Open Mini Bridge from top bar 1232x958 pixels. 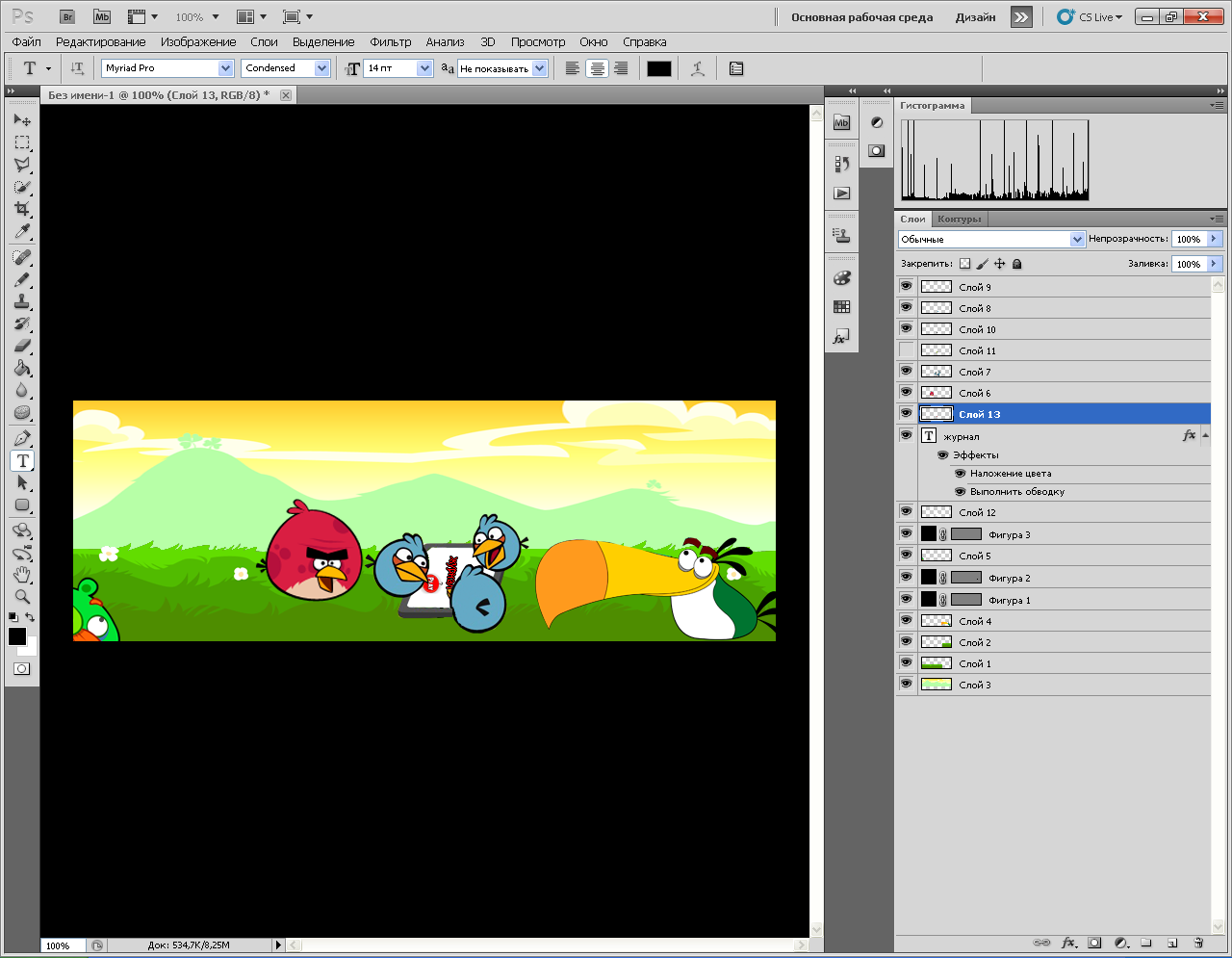point(102,16)
